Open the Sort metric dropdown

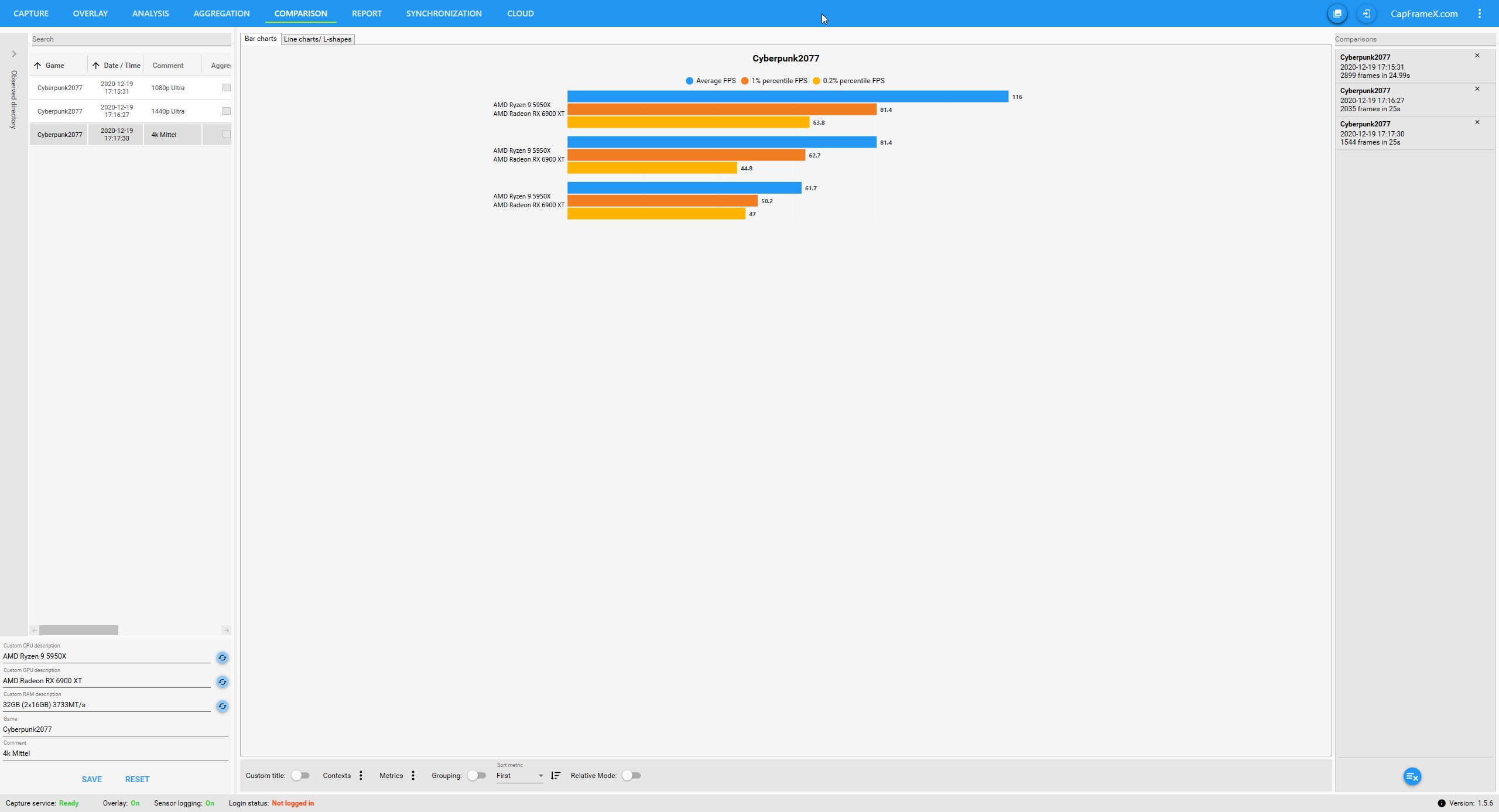coord(520,776)
